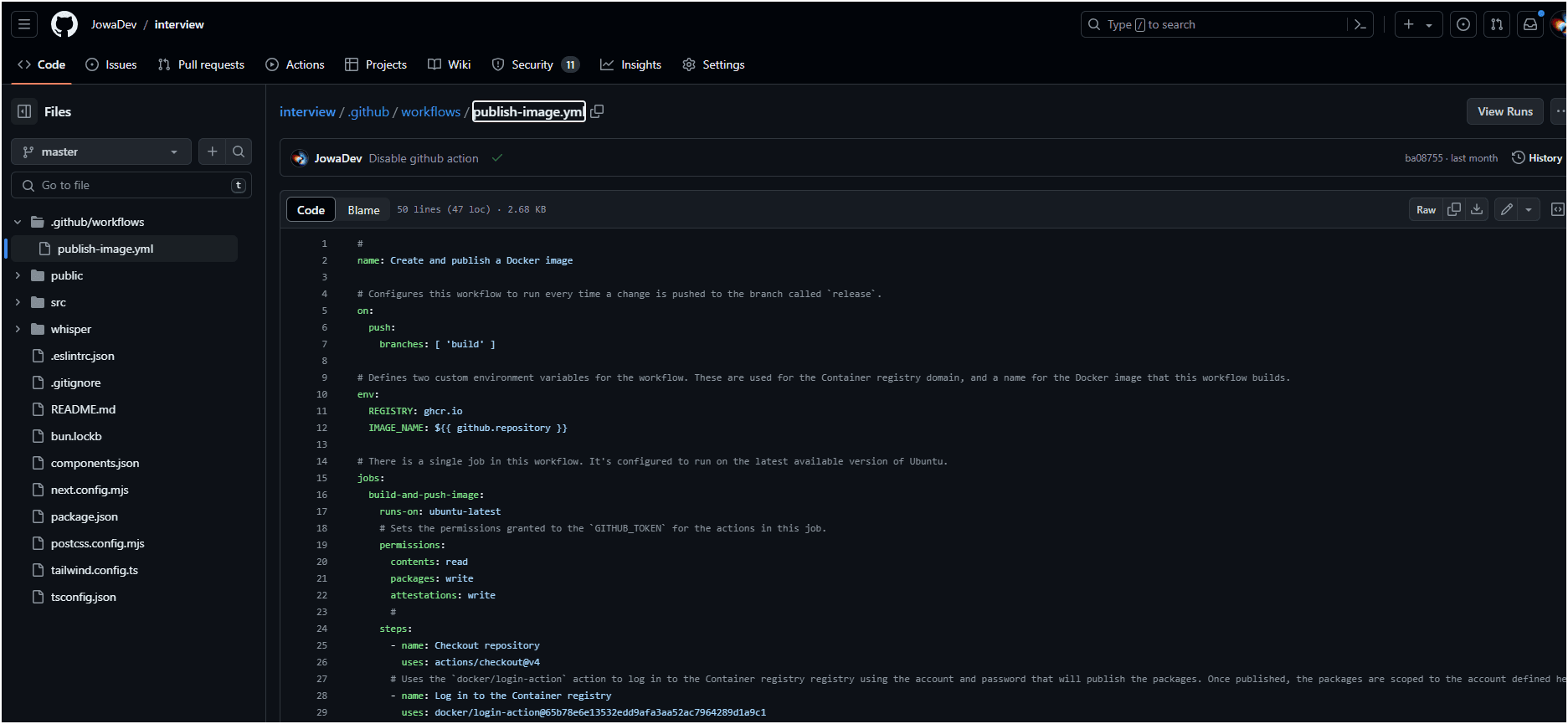1568x724 pixels.
Task: Collapse the Files side panel icon
Action: [24, 111]
